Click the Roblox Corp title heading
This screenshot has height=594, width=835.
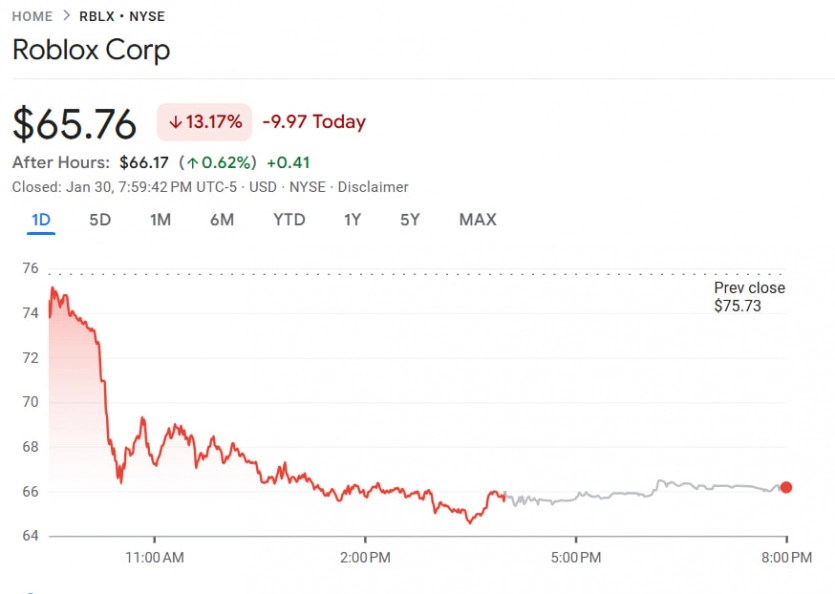[x=91, y=50]
